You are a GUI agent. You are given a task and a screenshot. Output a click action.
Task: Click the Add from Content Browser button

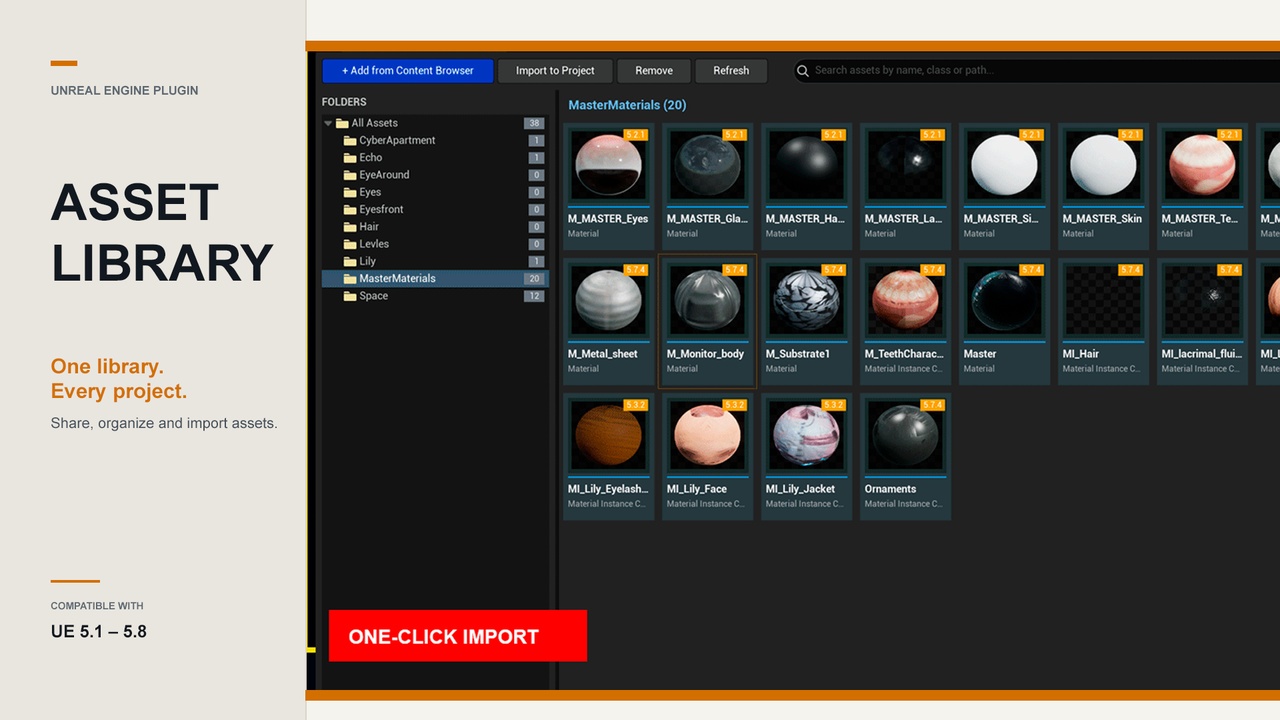pyautogui.click(x=408, y=71)
